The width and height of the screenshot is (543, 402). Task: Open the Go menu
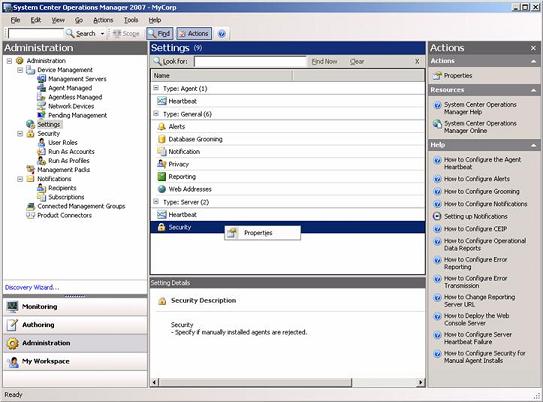[79, 20]
